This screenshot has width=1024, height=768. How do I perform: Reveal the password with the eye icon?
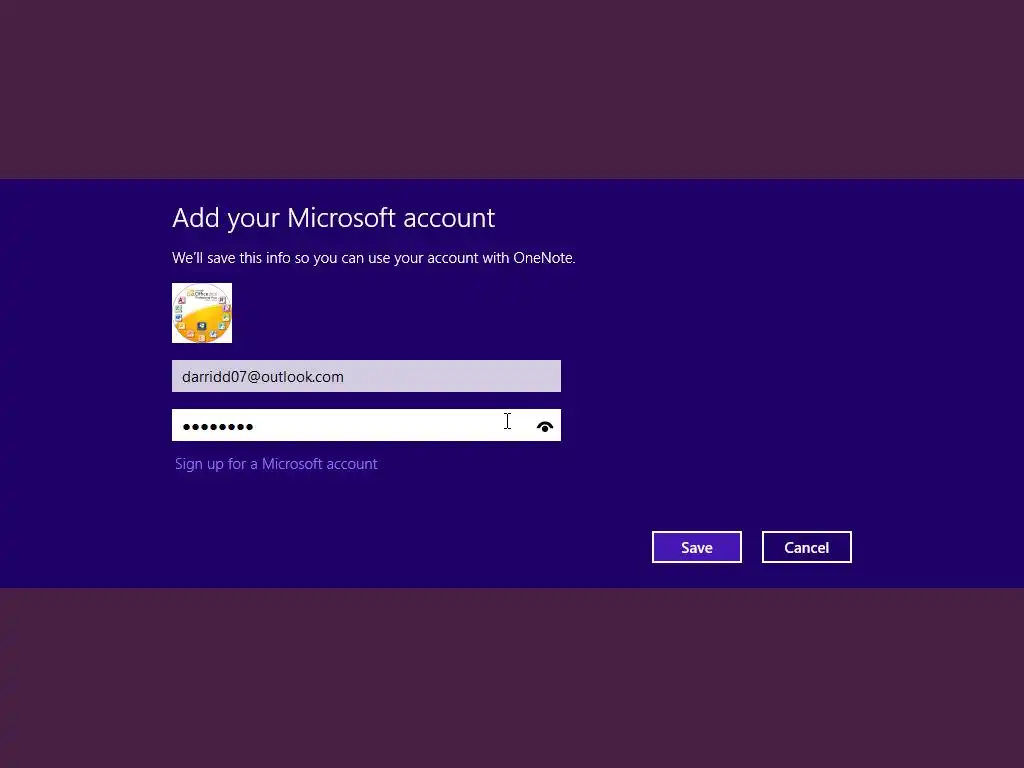pos(545,426)
